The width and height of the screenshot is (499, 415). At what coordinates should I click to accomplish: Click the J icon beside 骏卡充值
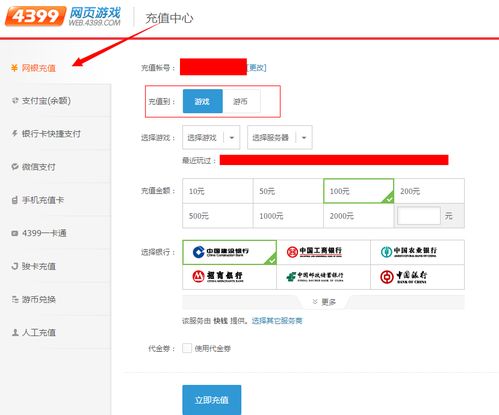coord(15,266)
